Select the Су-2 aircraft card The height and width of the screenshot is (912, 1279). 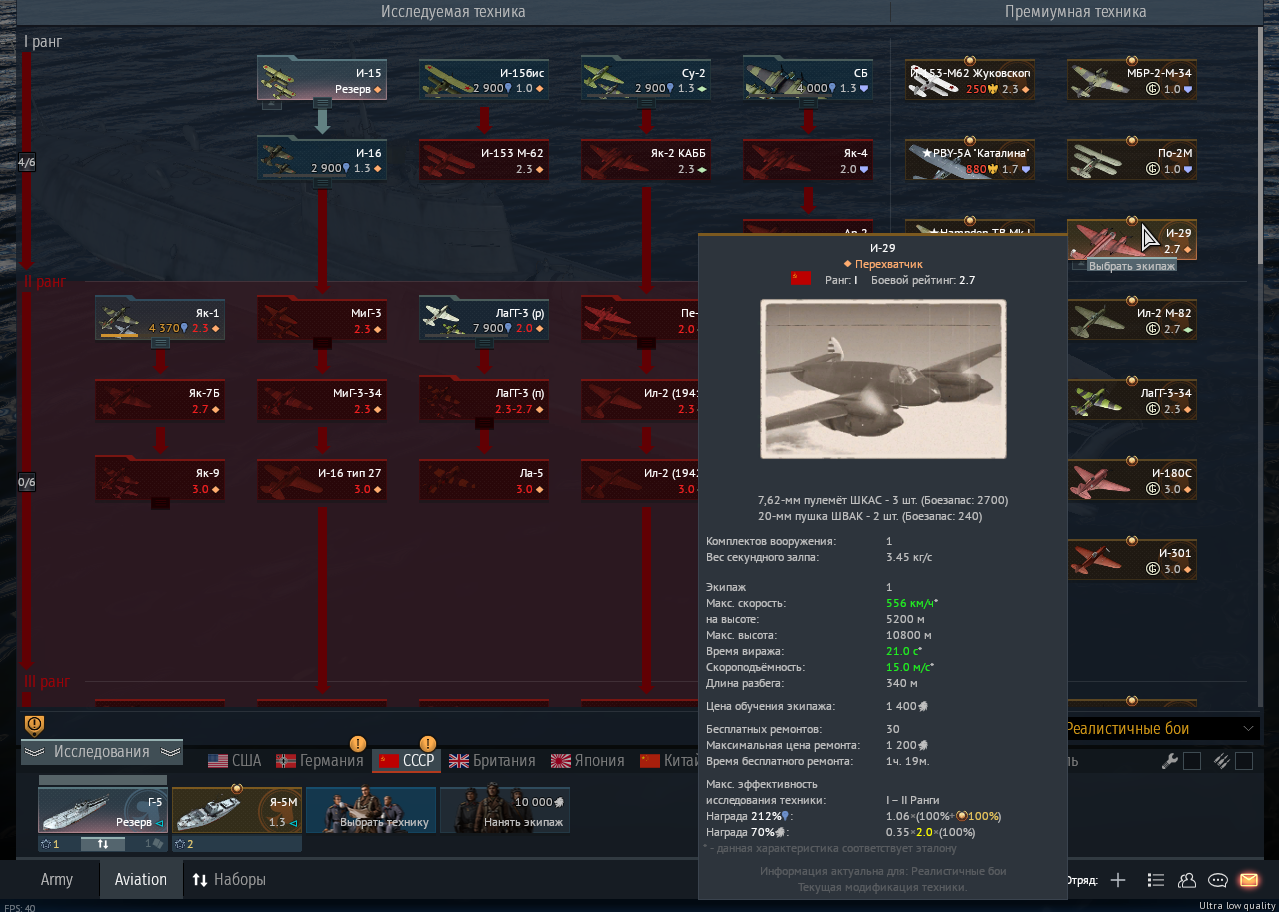tap(646, 80)
